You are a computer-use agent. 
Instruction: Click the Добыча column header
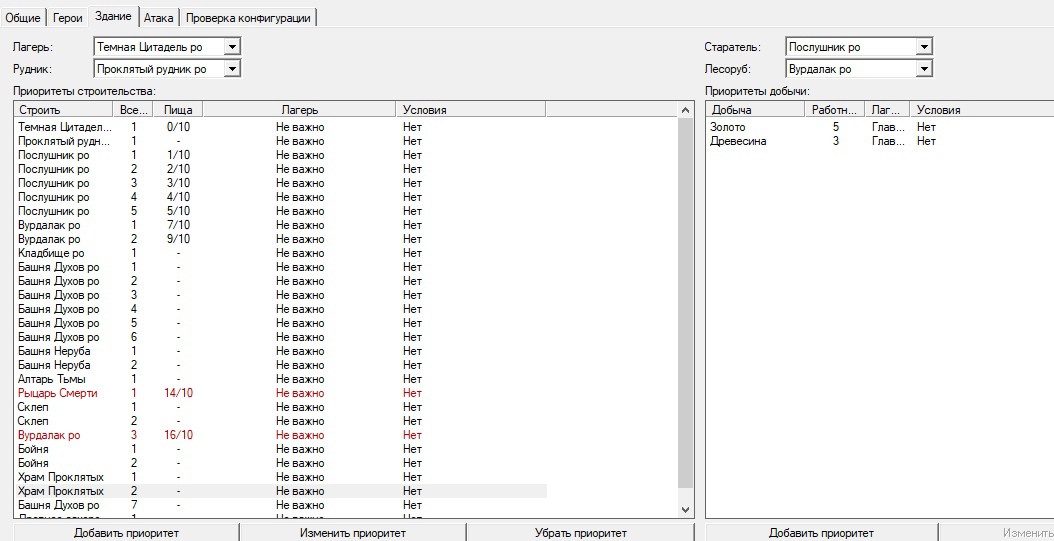tap(755, 110)
